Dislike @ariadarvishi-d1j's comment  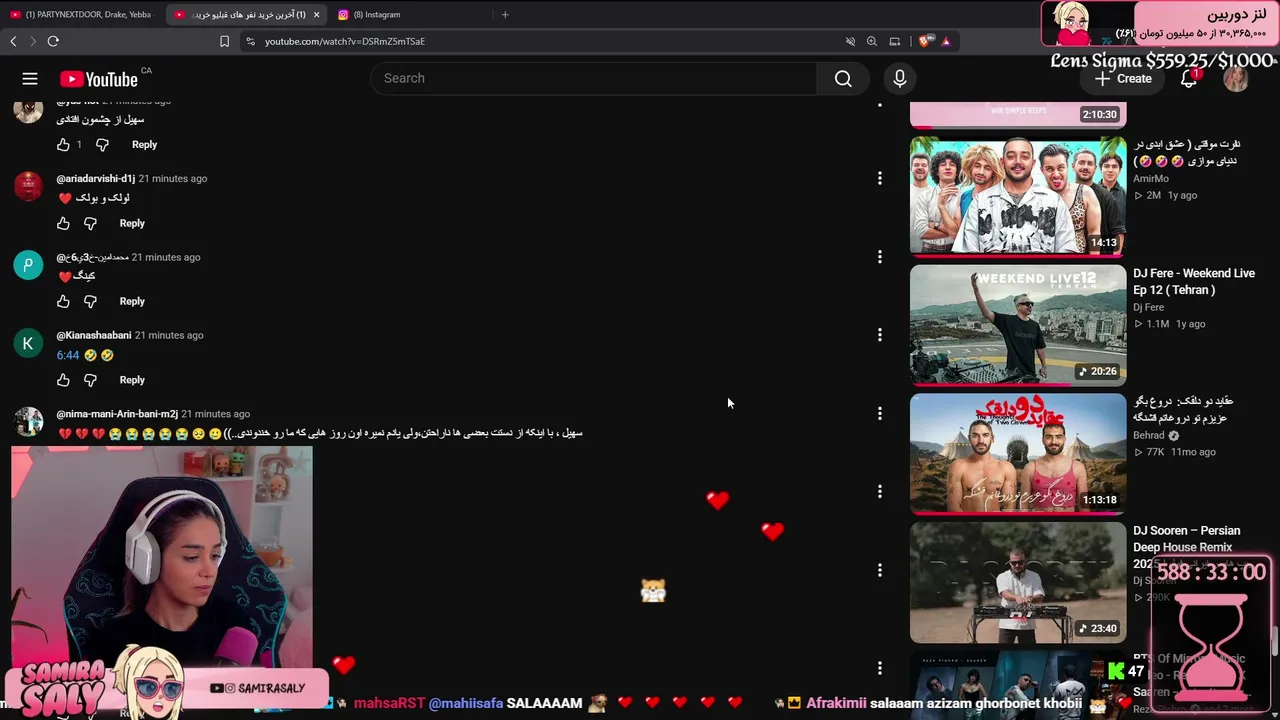90,223
